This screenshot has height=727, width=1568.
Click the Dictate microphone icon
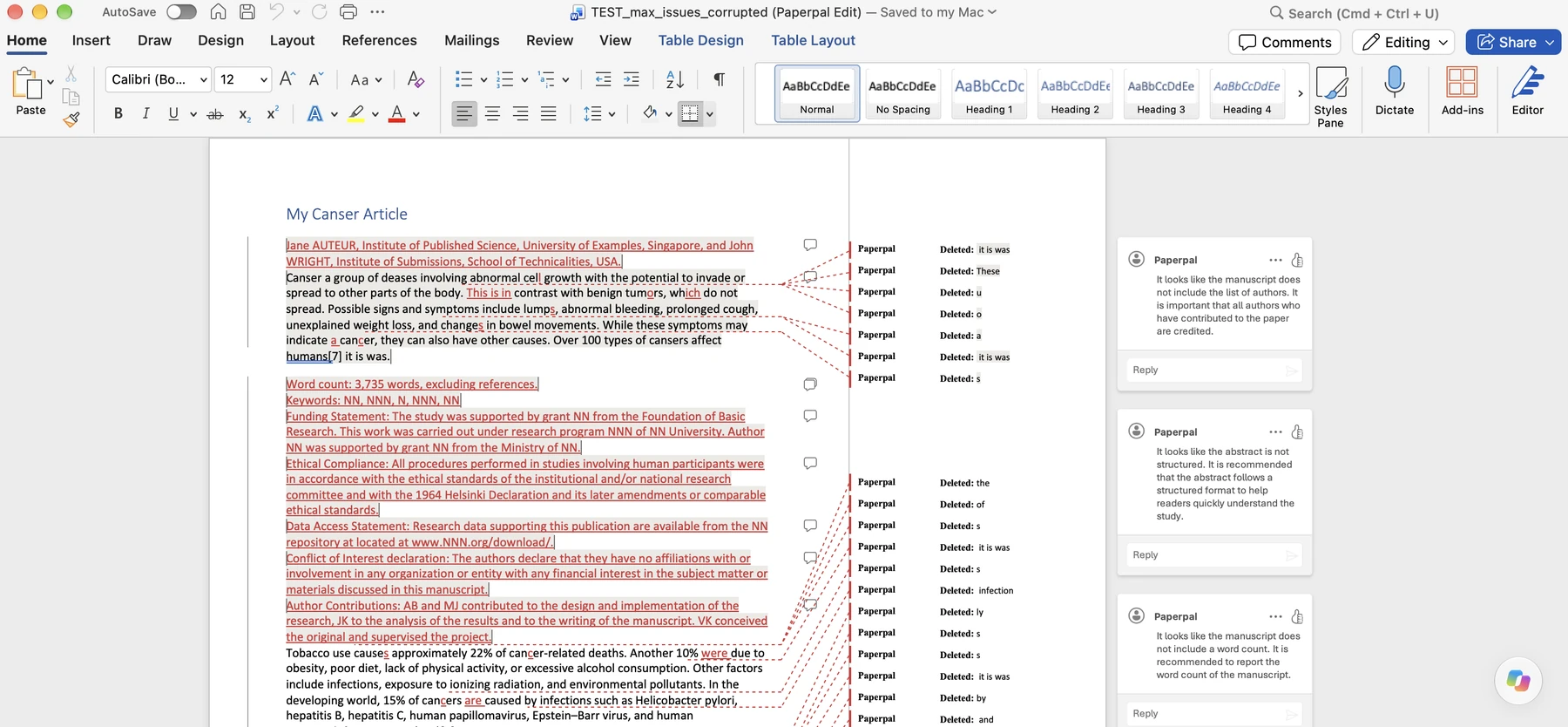[1395, 91]
